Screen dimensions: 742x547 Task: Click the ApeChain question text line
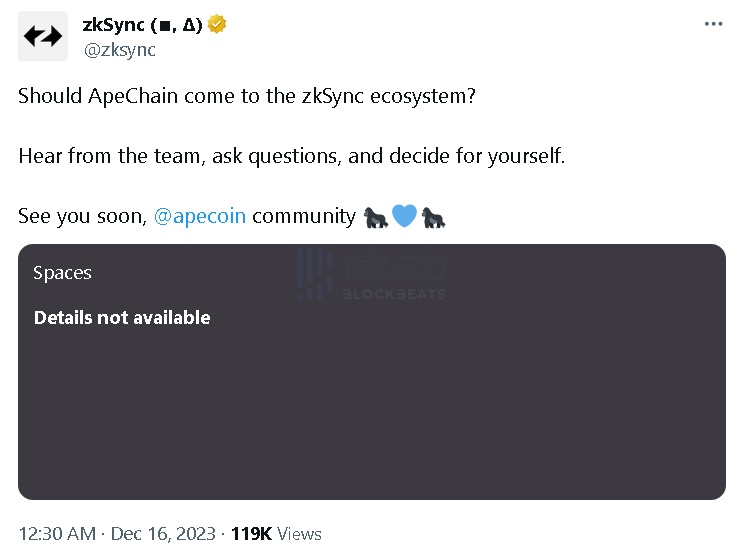pyautogui.click(x=247, y=96)
